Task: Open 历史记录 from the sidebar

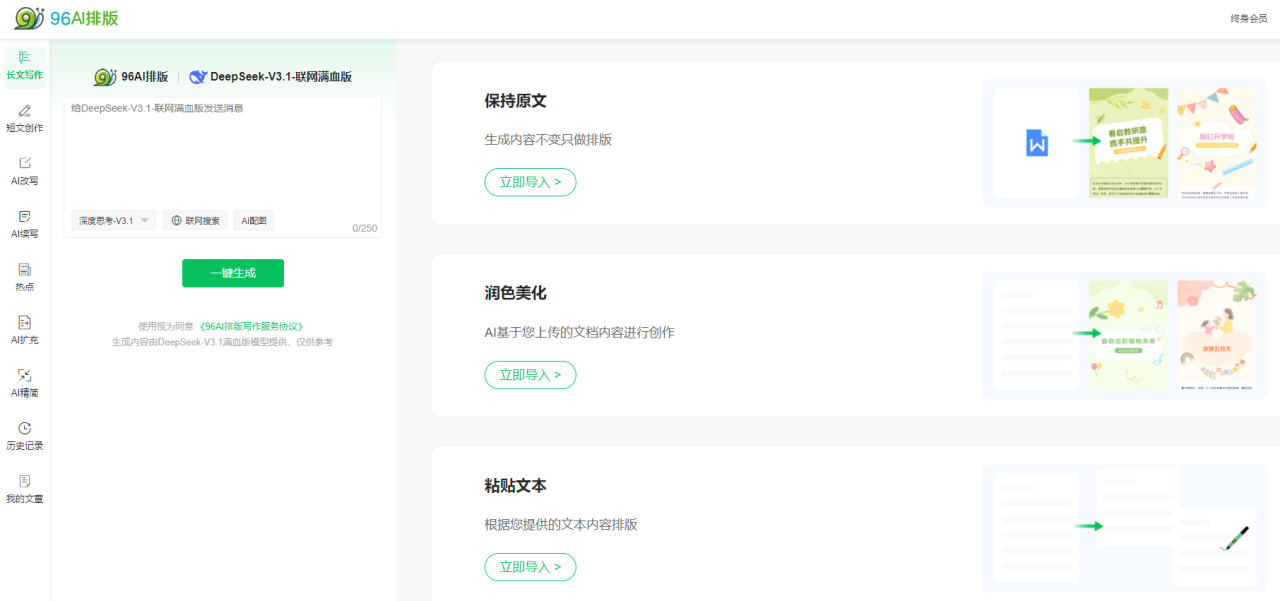Action: 25,436
